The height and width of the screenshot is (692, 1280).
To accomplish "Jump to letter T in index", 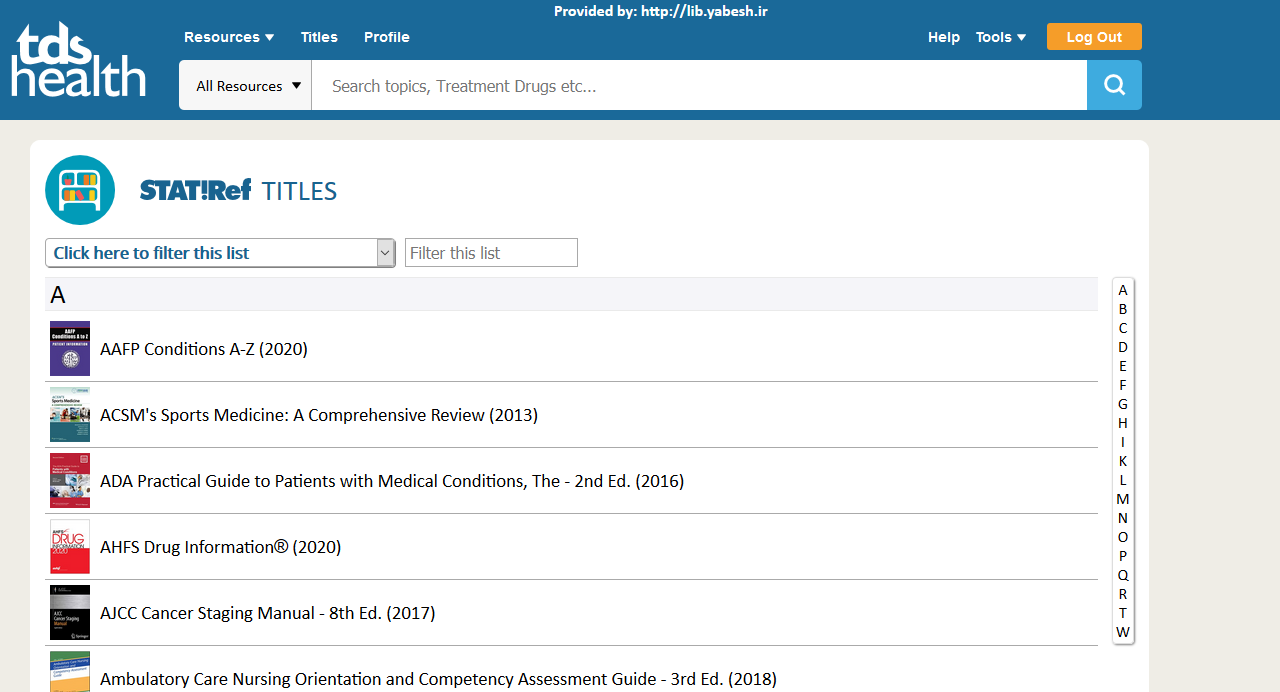I will (1123, 613).
